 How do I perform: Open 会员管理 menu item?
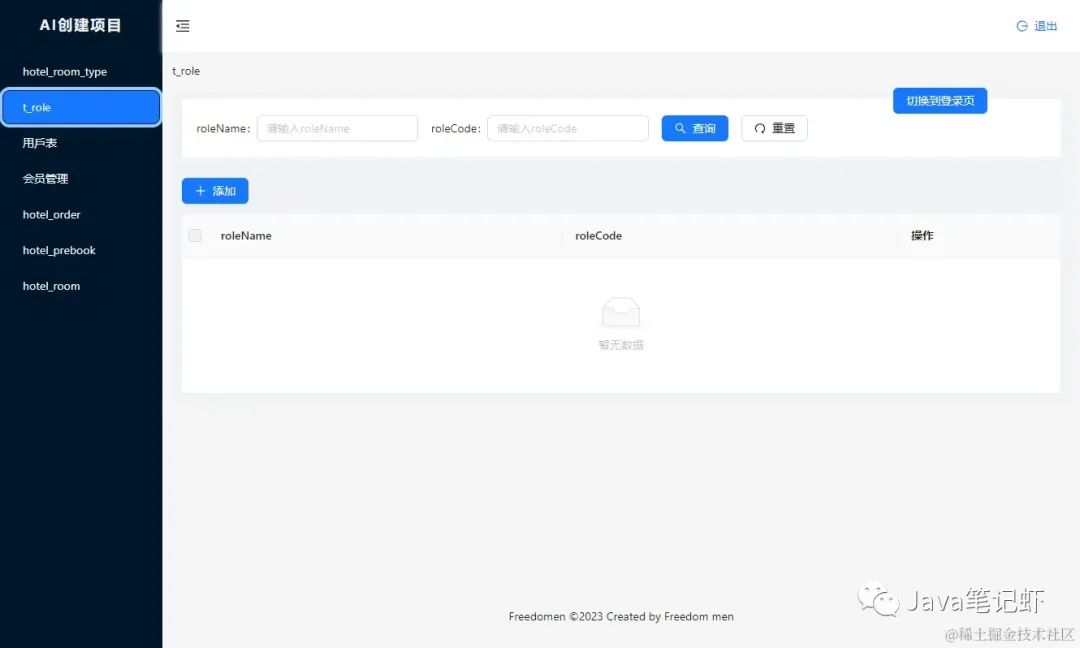(81, 179)
